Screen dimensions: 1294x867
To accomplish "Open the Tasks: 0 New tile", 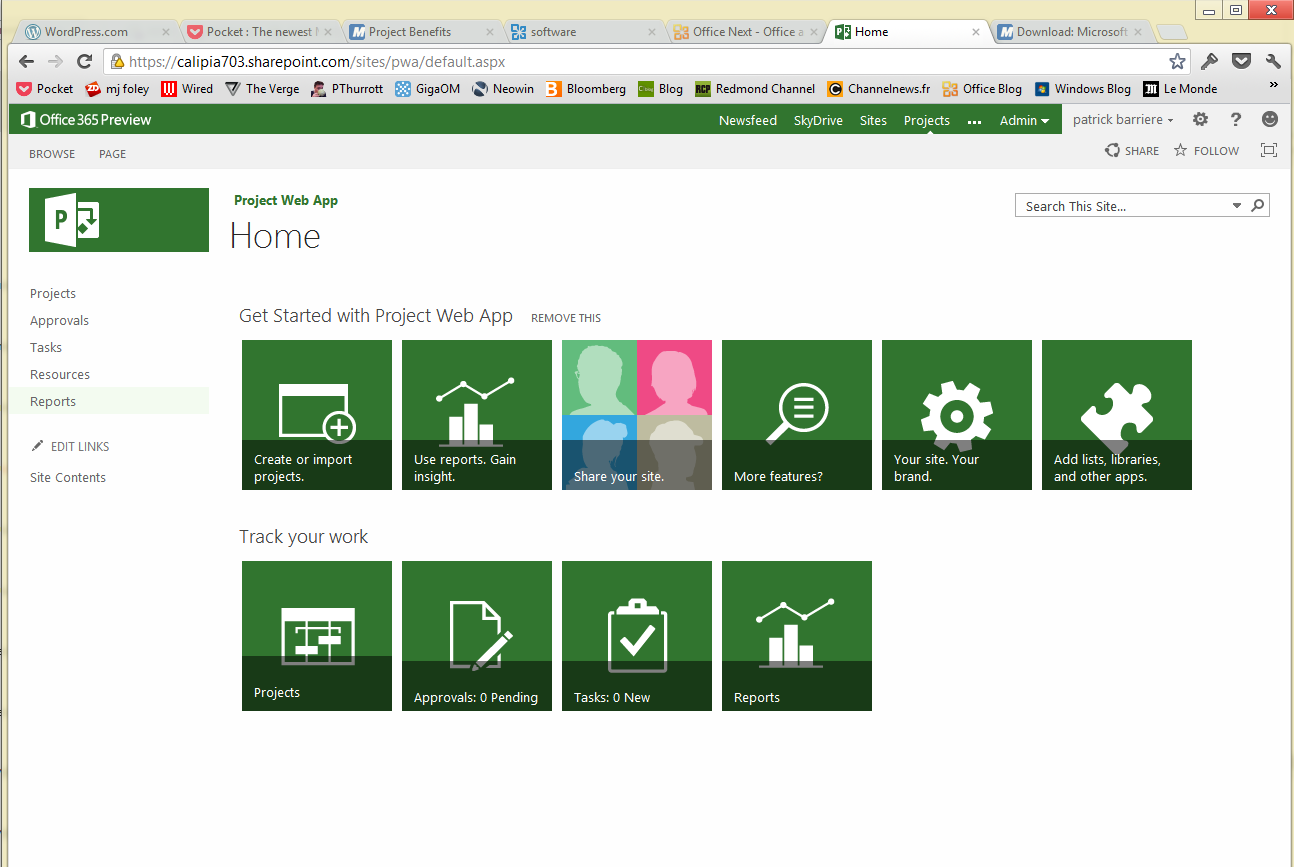I will pyautogui.click(x=637, y=636).
